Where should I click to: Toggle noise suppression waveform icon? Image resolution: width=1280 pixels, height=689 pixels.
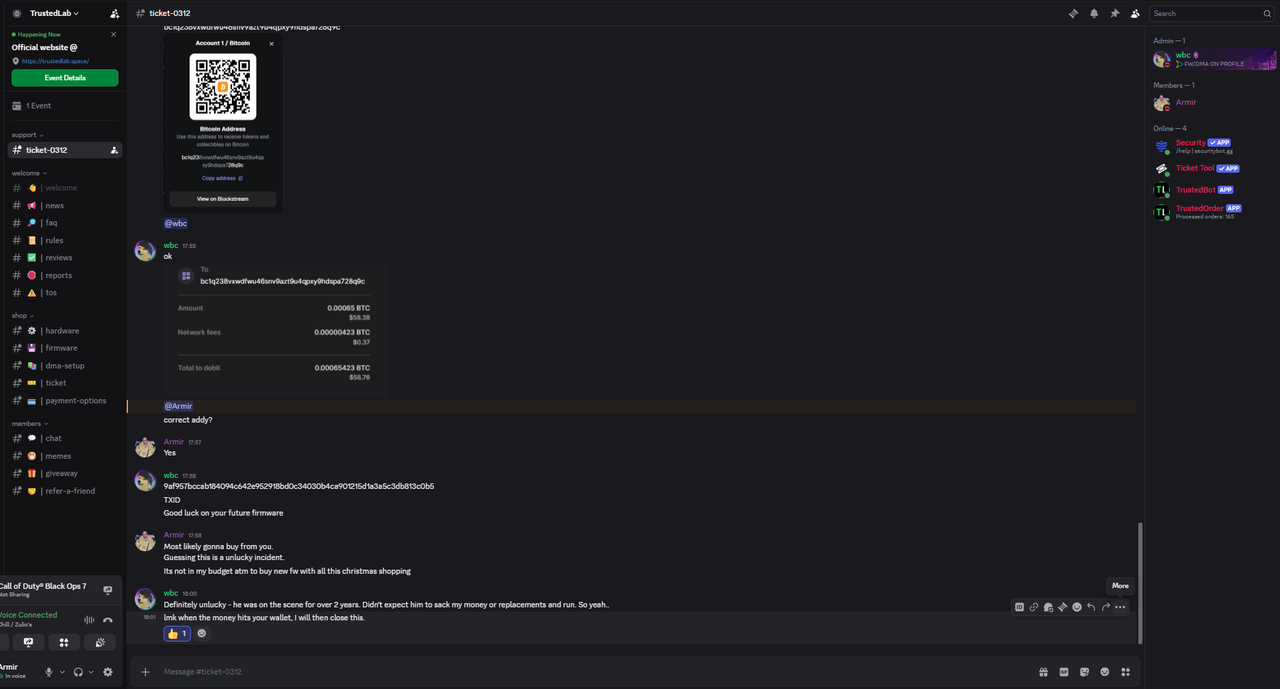click(x=89, y=620)
